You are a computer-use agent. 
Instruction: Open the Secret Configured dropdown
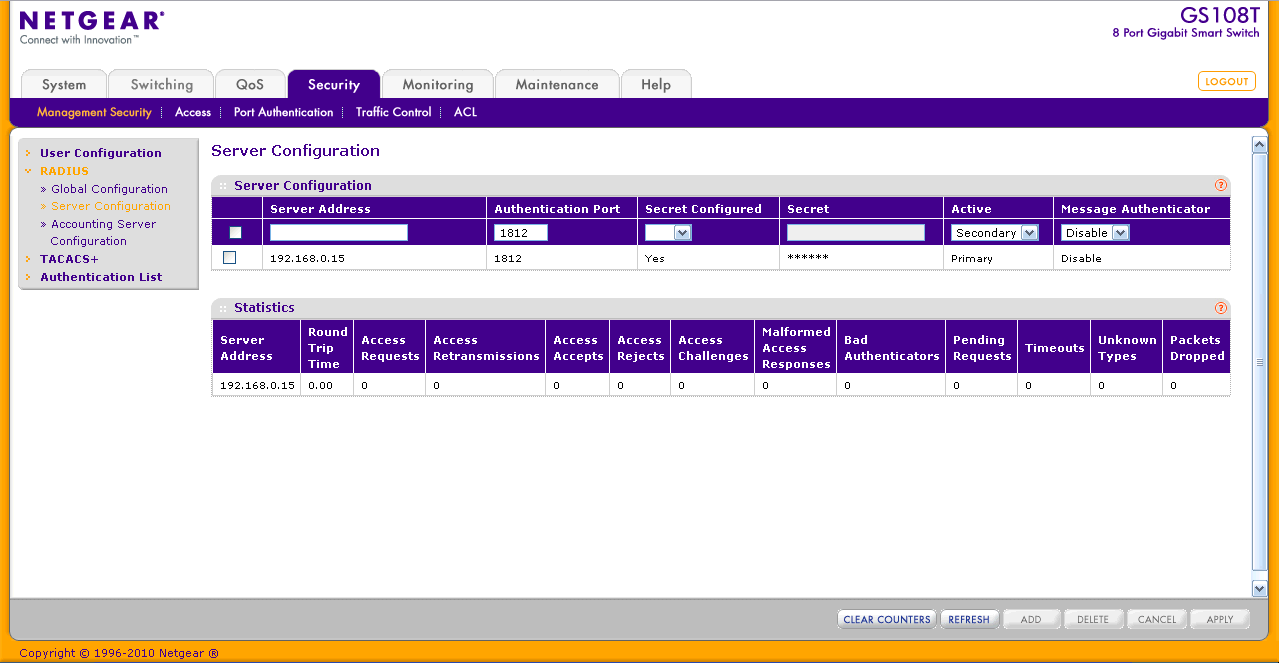click(x=669, y=233)
